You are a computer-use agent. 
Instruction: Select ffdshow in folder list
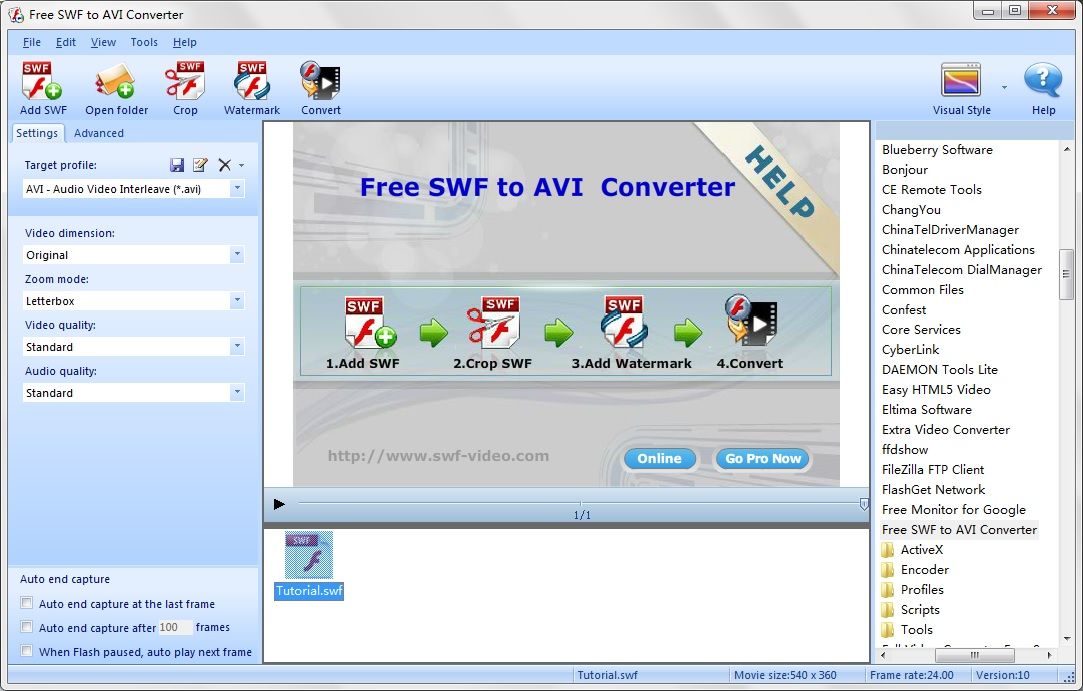click(905, 450)
